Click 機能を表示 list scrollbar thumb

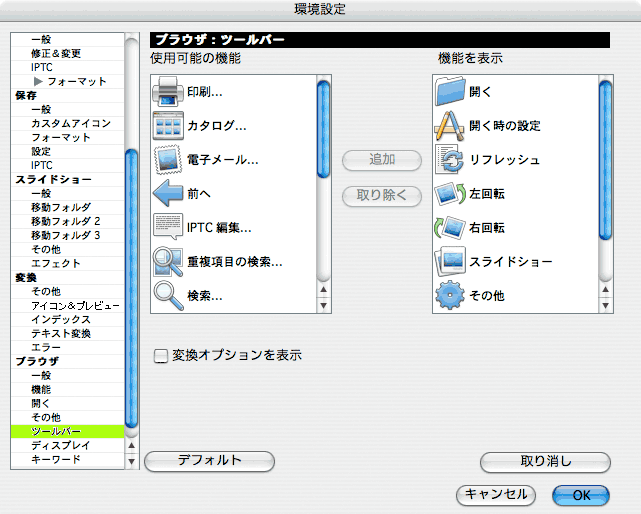point(605,159)
